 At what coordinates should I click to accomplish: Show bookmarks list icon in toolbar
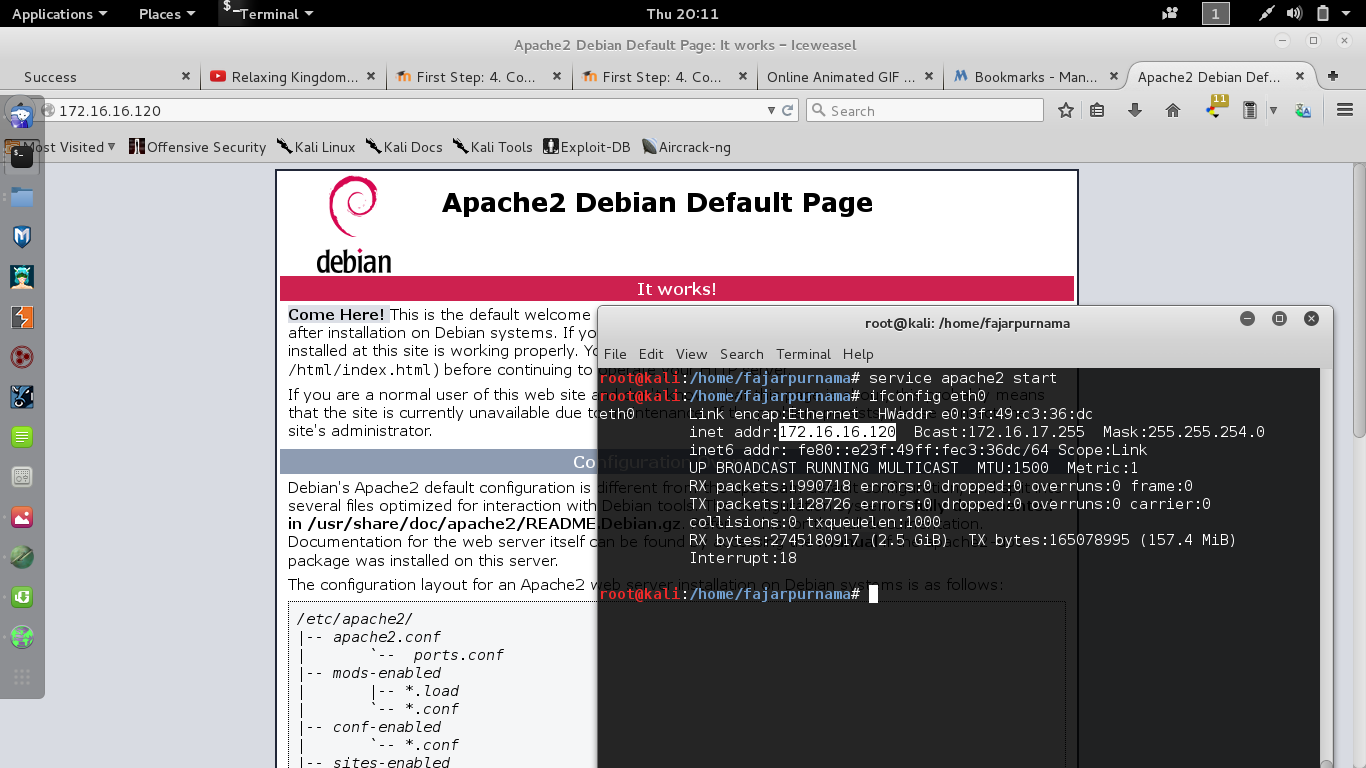click(1097, 111)
